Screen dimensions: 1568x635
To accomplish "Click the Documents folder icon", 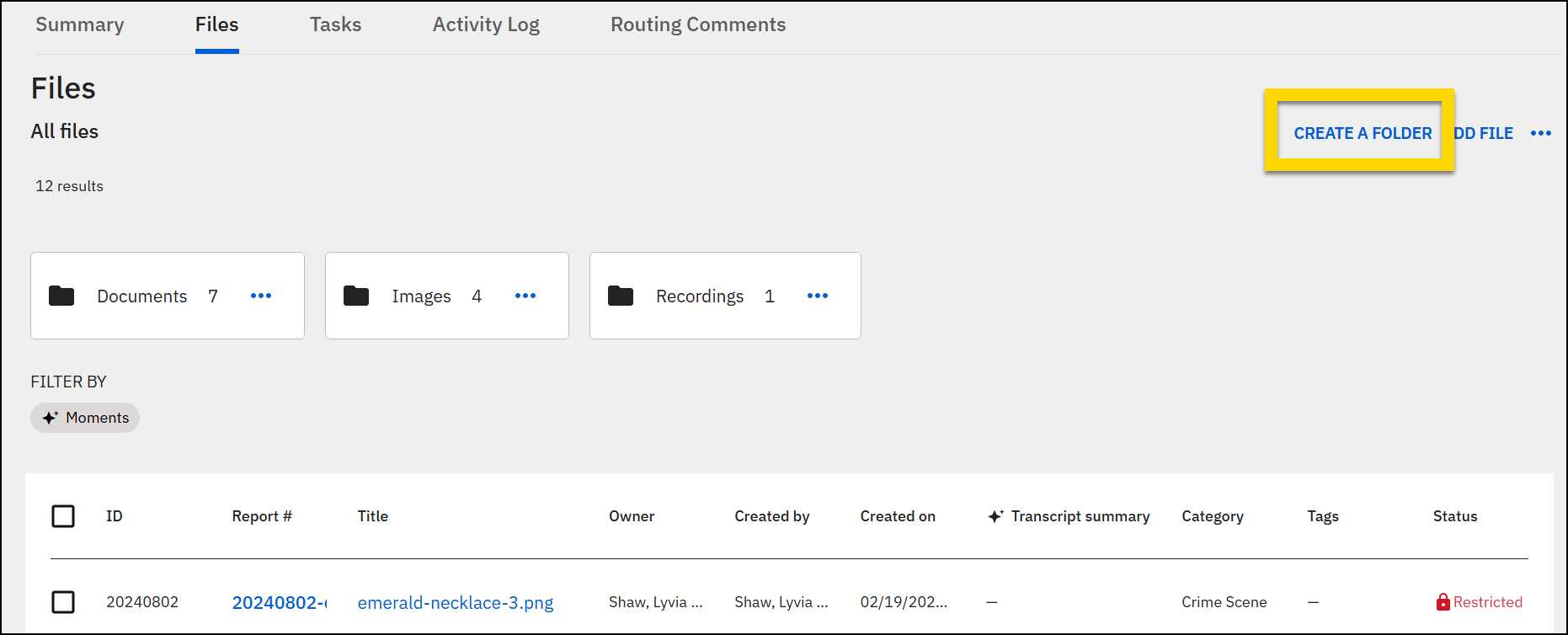I will (61, 296).
